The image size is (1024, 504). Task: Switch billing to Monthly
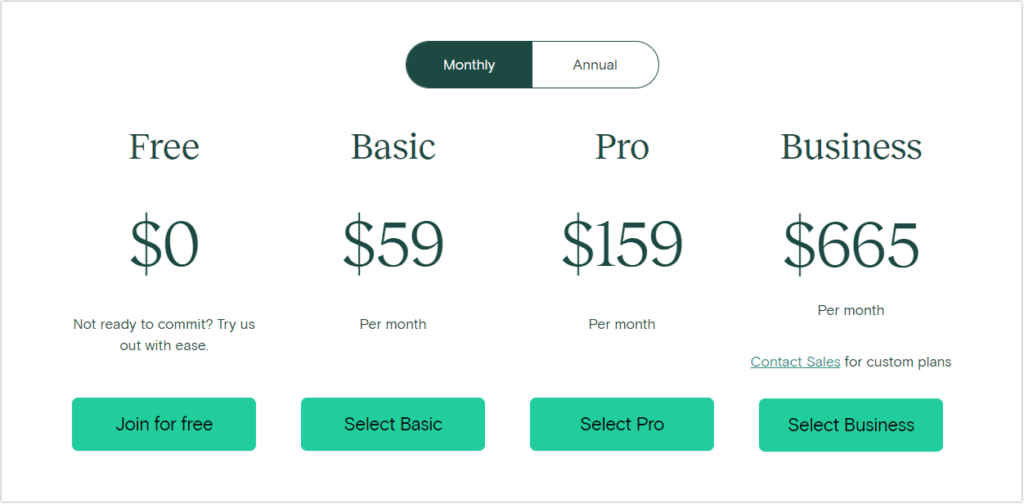click(469, 65)
